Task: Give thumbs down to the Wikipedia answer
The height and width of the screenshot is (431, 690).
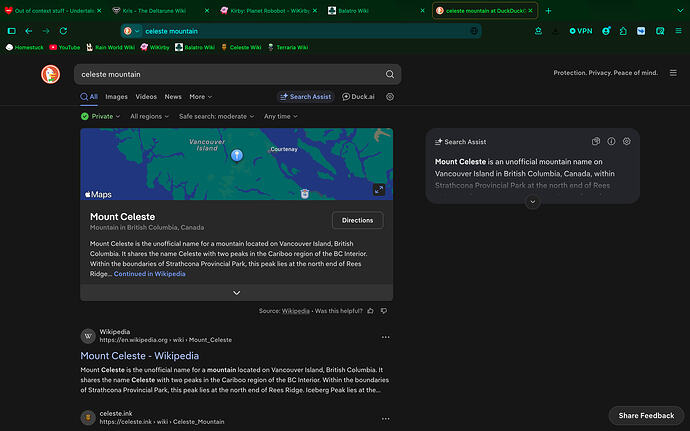Action: [384, 311]
